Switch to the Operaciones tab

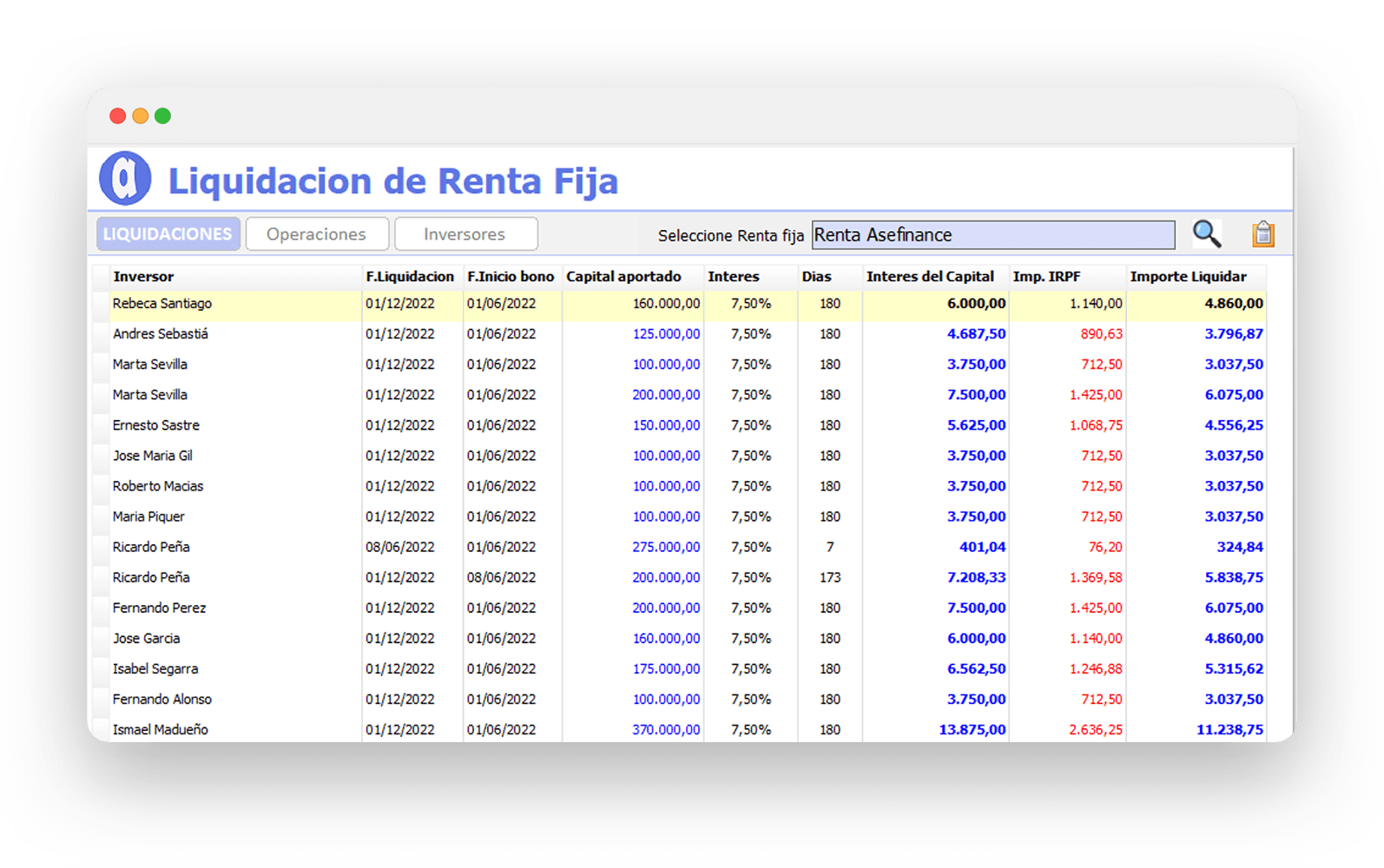pos(316,234)
